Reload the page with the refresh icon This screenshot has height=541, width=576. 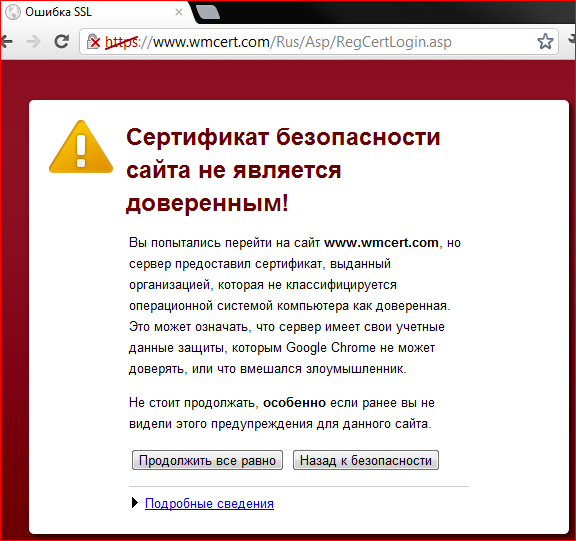click(62, 42)
